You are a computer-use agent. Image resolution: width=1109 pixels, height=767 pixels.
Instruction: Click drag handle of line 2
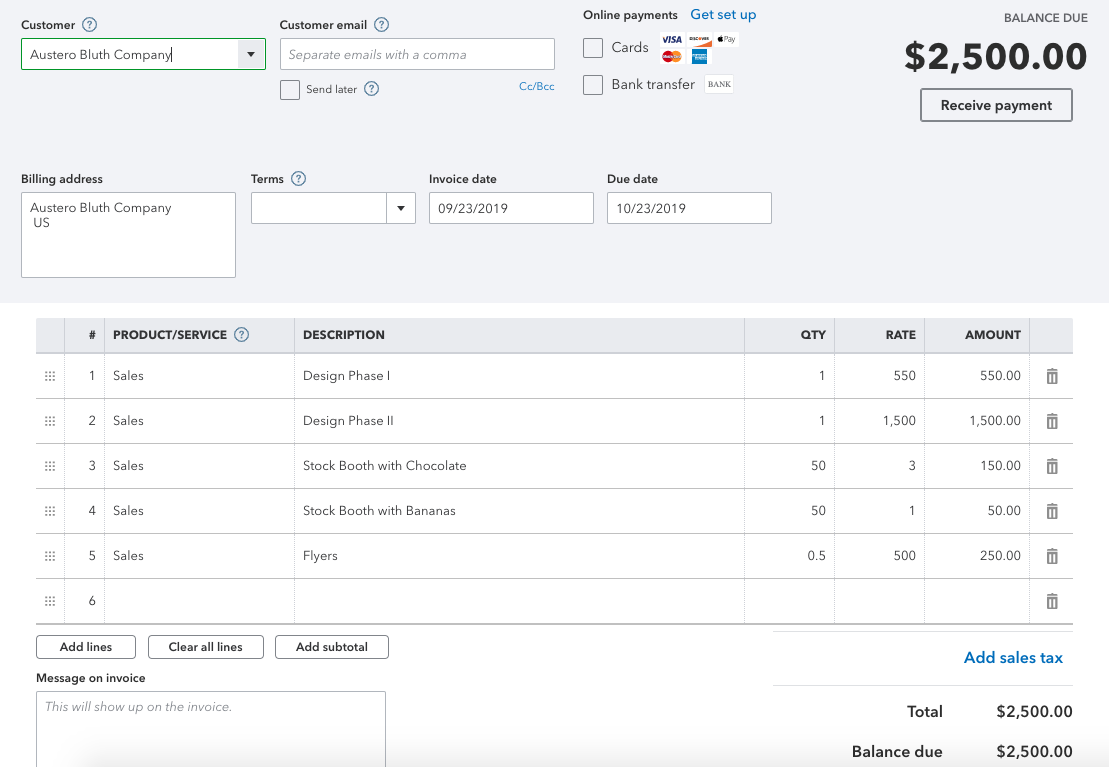[50, 421]
